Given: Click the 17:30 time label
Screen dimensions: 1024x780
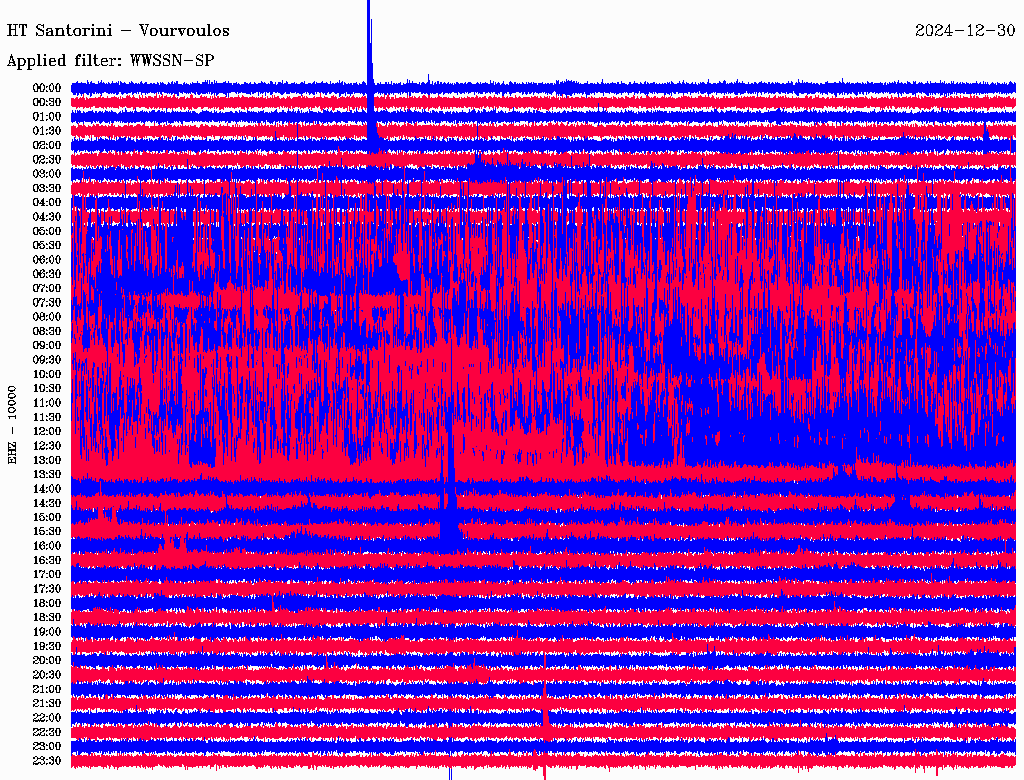Looking at the screenshot, I should [47, 589].
